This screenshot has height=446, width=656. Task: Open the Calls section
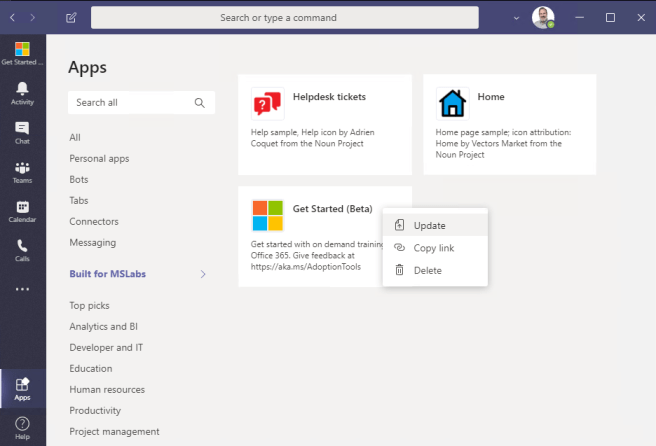[x=22, y=250]
